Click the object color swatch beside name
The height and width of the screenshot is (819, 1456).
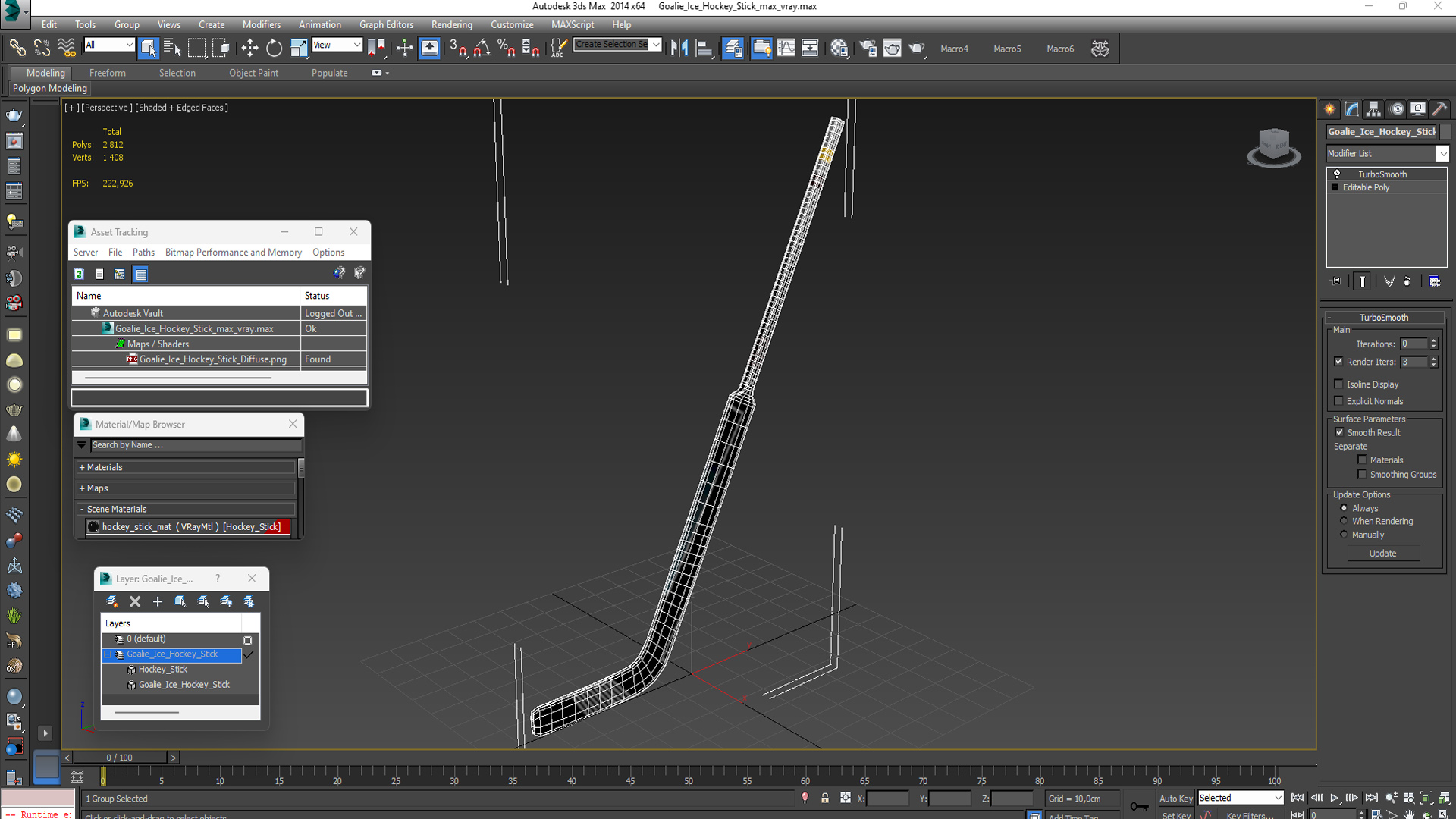[1446, 131]
